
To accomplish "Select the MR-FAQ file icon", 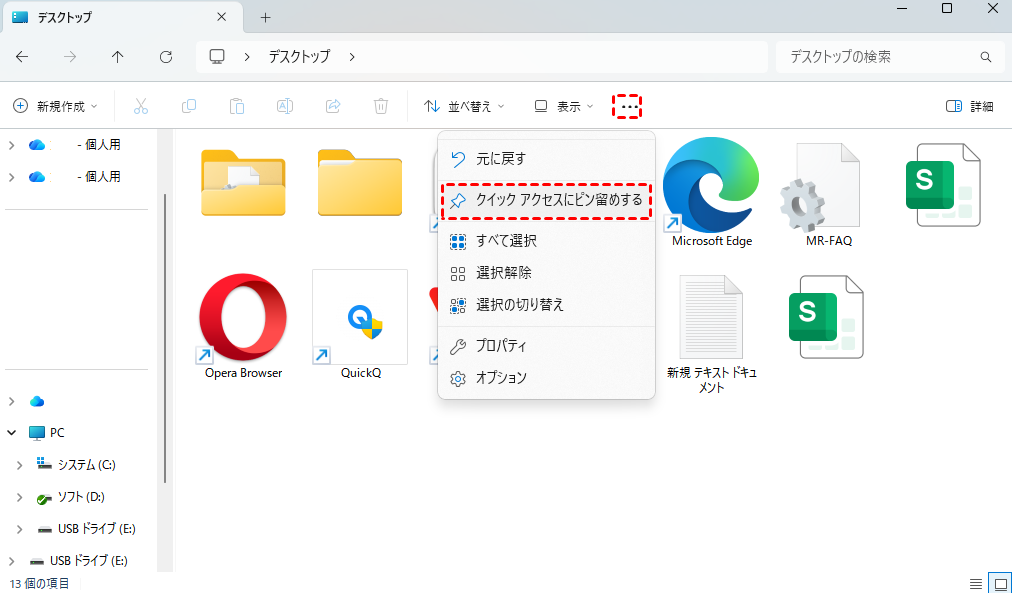I will 828,190.
